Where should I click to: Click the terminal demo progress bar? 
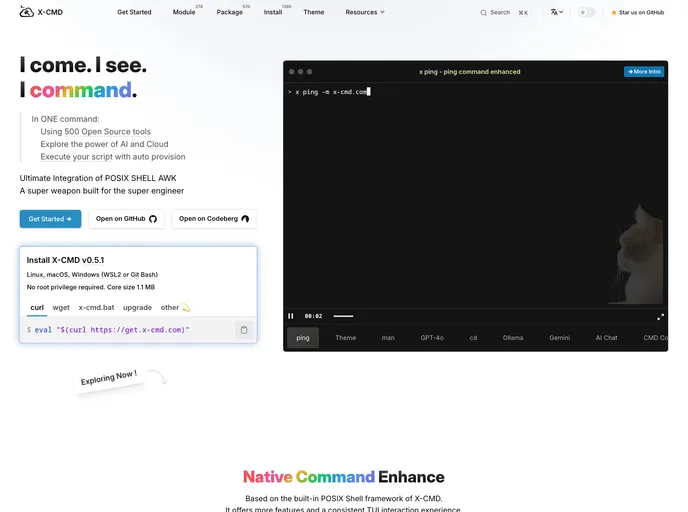343,316
